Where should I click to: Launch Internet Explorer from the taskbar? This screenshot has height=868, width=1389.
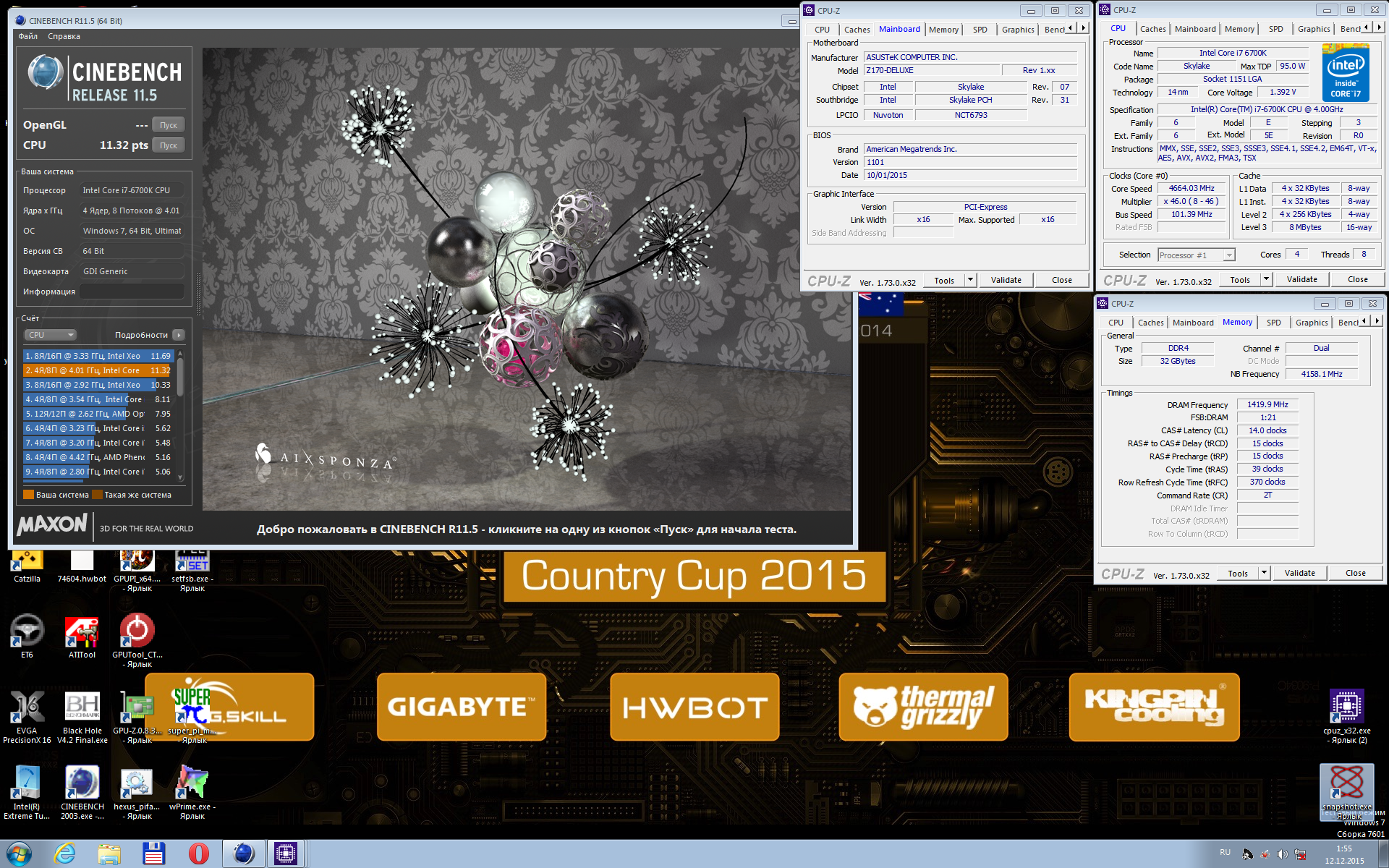click(64, 854)
